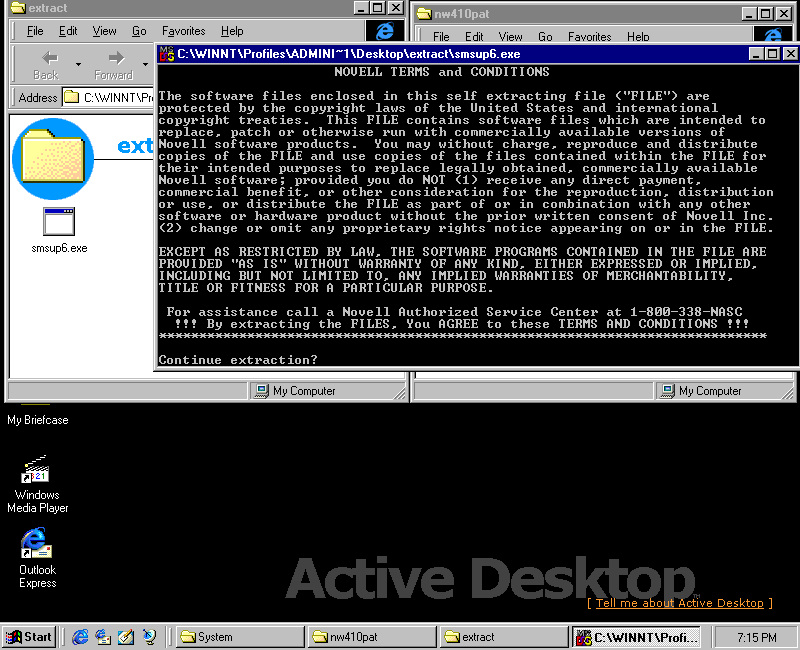Click the Internet Explorer logo in extract window
The width and height of the screenshot is (800, 650).
[385, 31]
